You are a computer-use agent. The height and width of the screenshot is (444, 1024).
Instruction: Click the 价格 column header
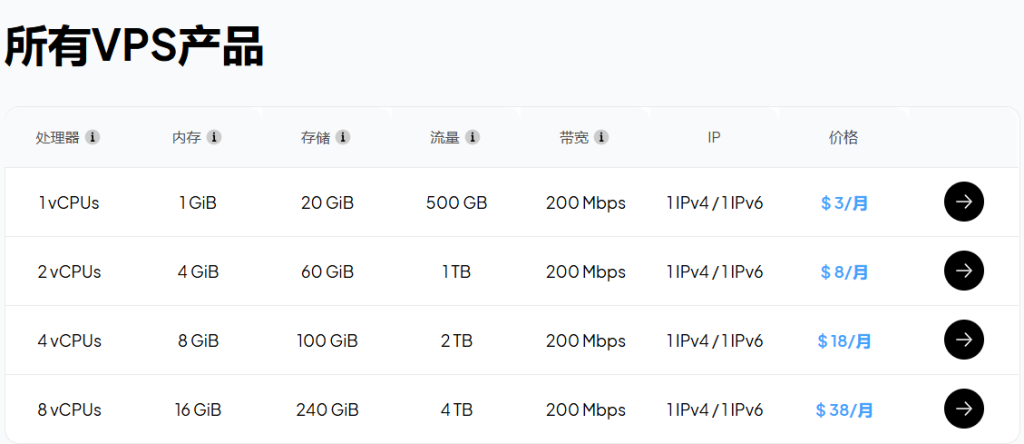click(x=843, y=138)
